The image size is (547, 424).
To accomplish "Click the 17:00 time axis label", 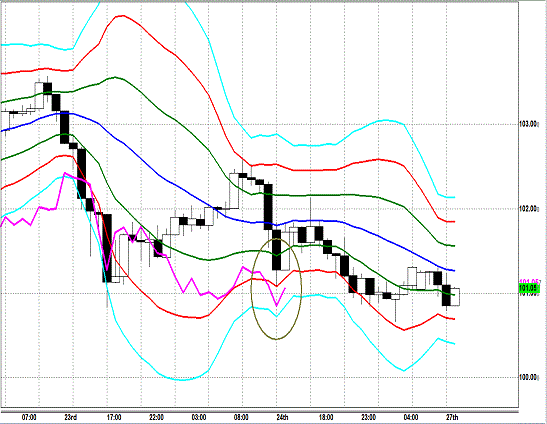I will coord(114,417).
